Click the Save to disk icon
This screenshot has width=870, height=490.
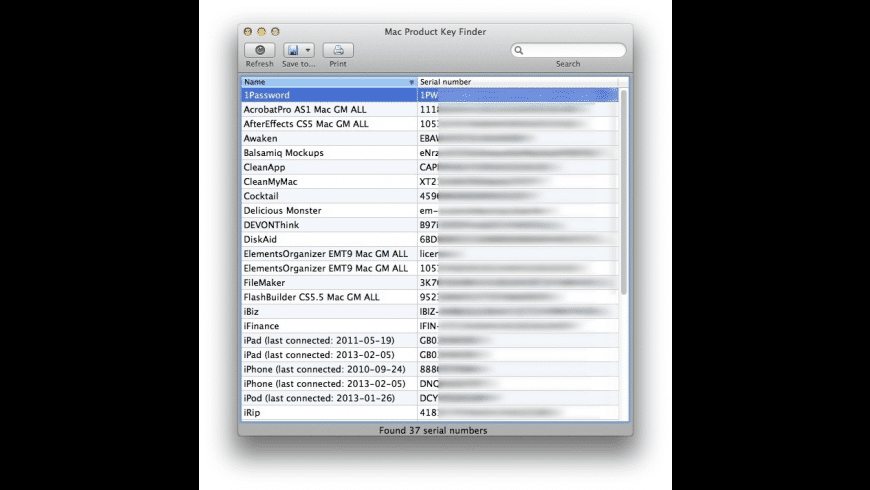point(292,50)
